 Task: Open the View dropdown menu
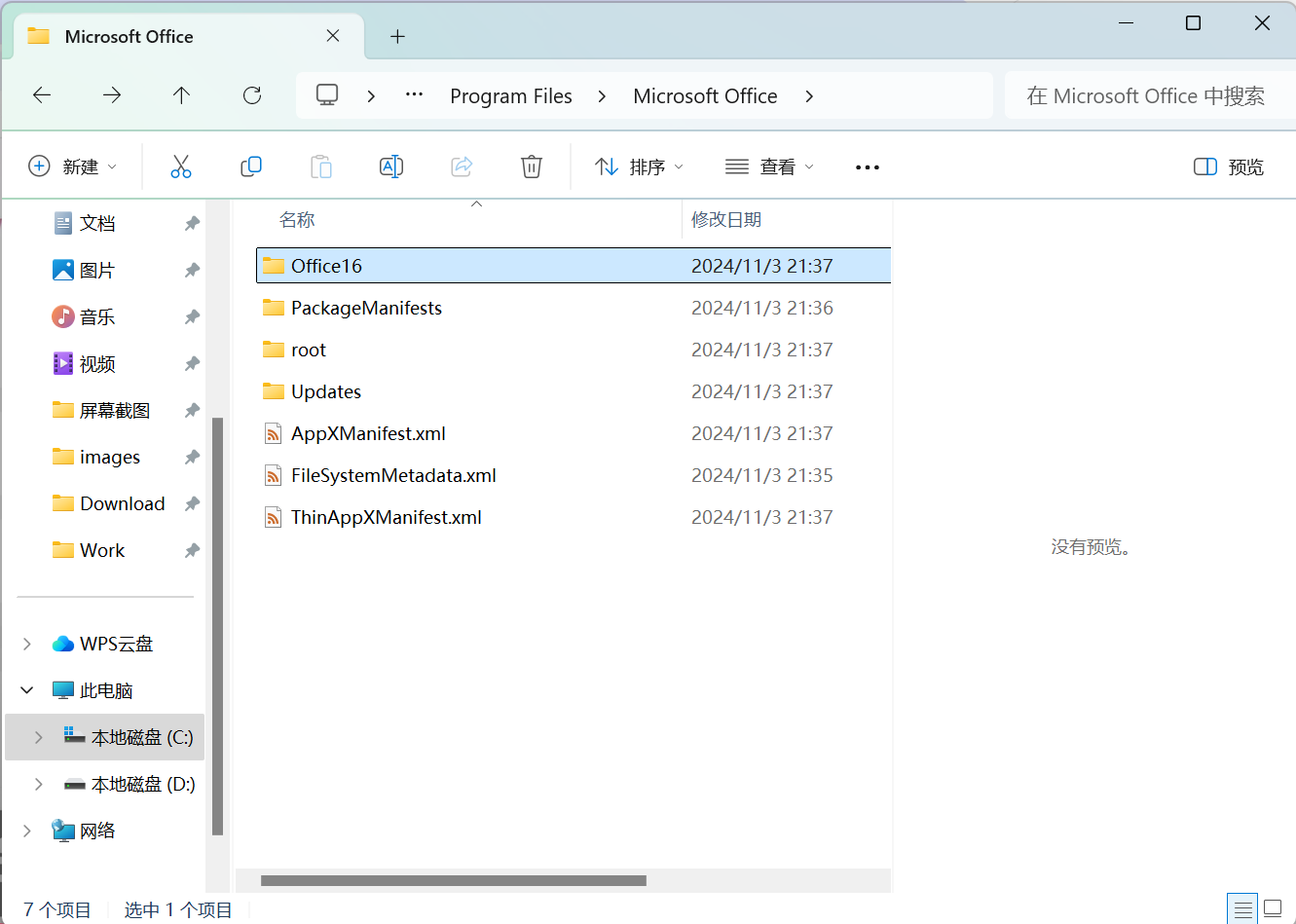coord(769,166)
